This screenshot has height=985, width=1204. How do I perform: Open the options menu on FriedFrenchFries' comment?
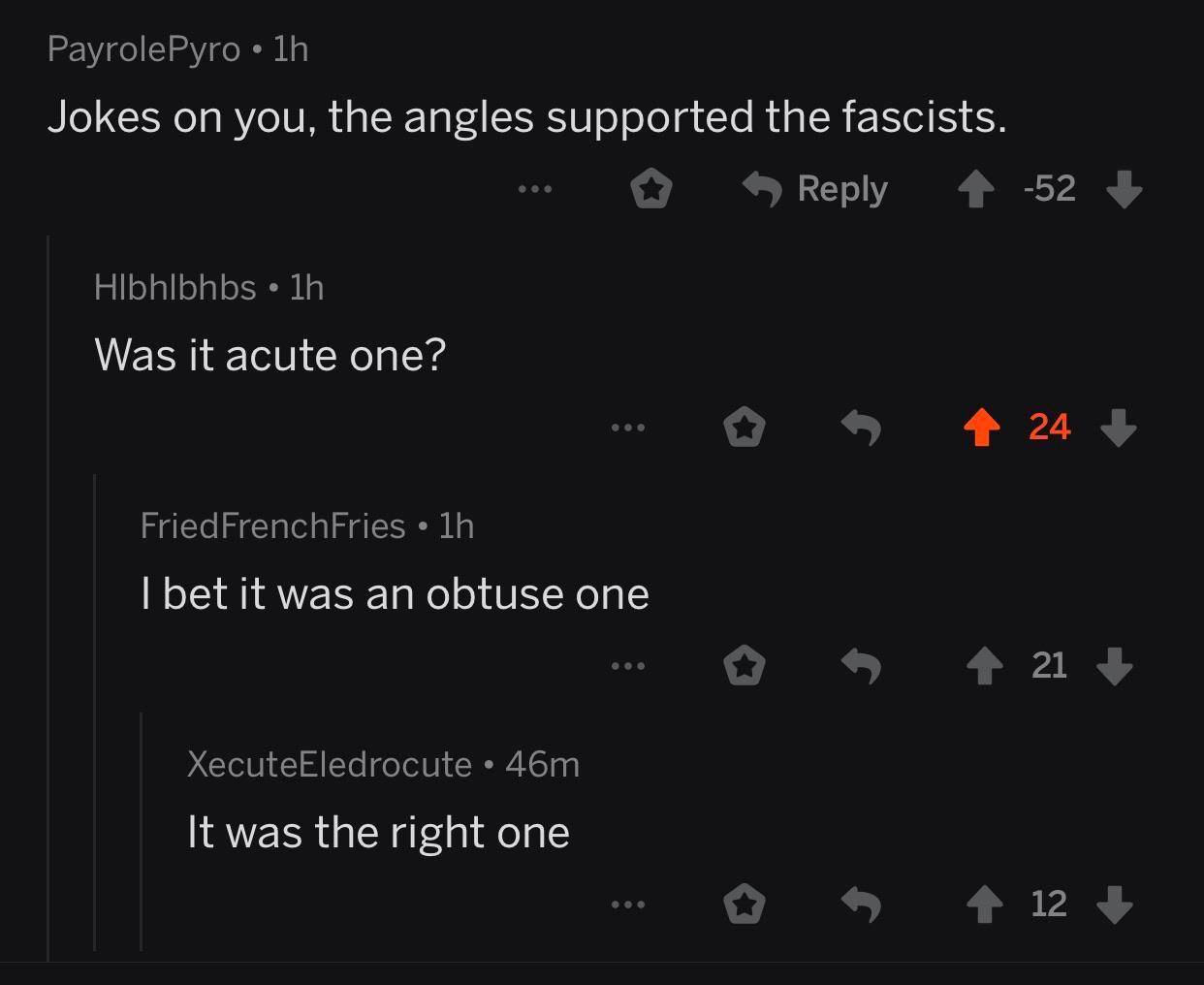pyautogui.click(x=630, y=665)
